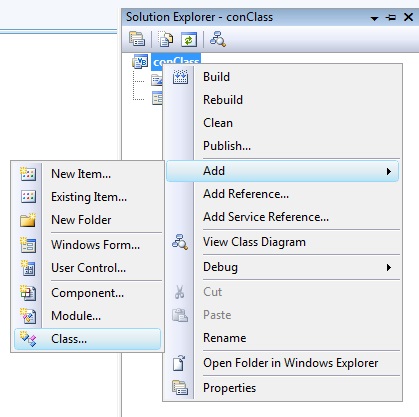
Task: Toggle the auto-hide pin of Solution Explorer
Action: [x=391, y=17]
